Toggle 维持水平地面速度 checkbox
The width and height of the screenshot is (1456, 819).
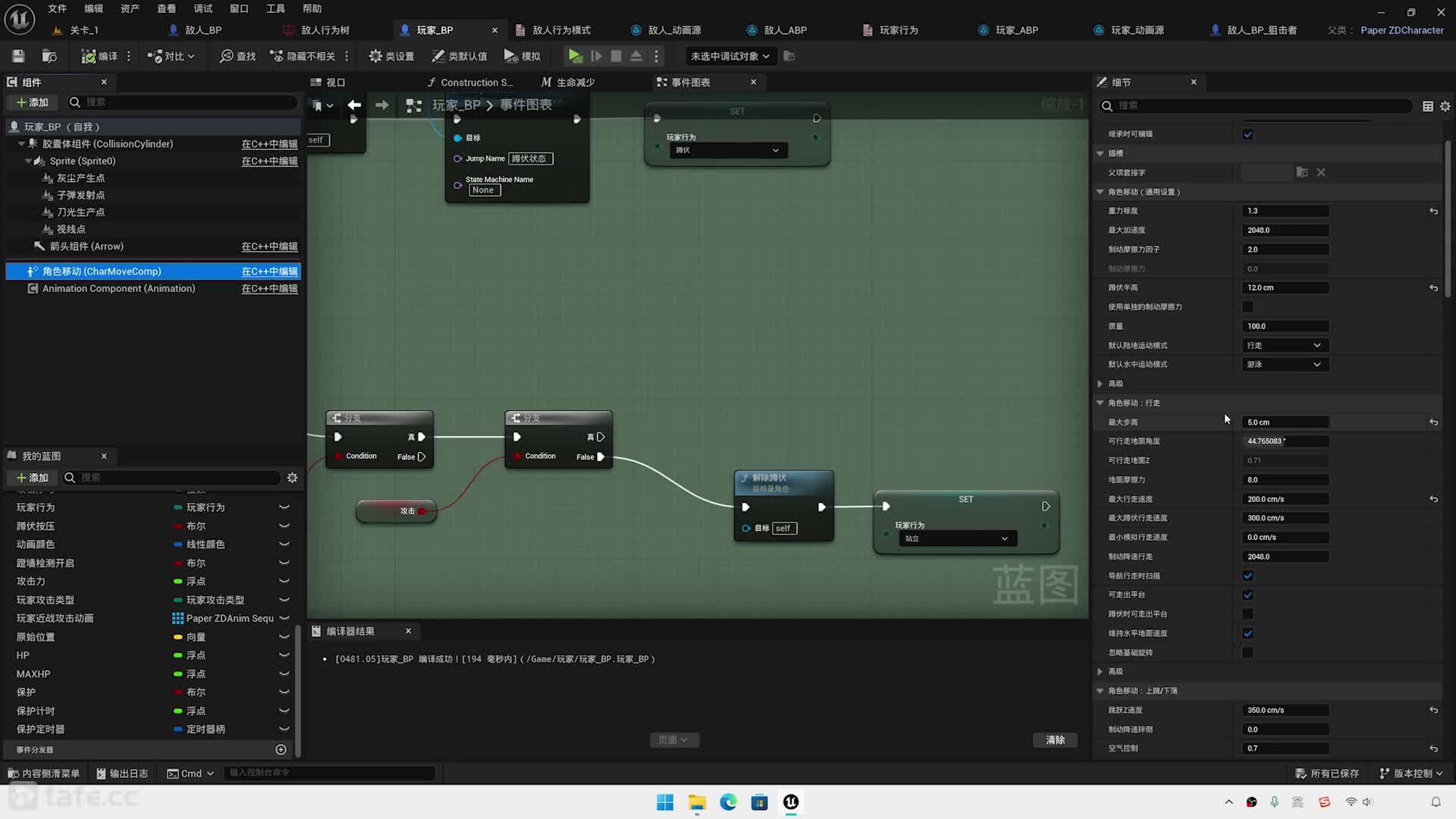(1247, 633)
